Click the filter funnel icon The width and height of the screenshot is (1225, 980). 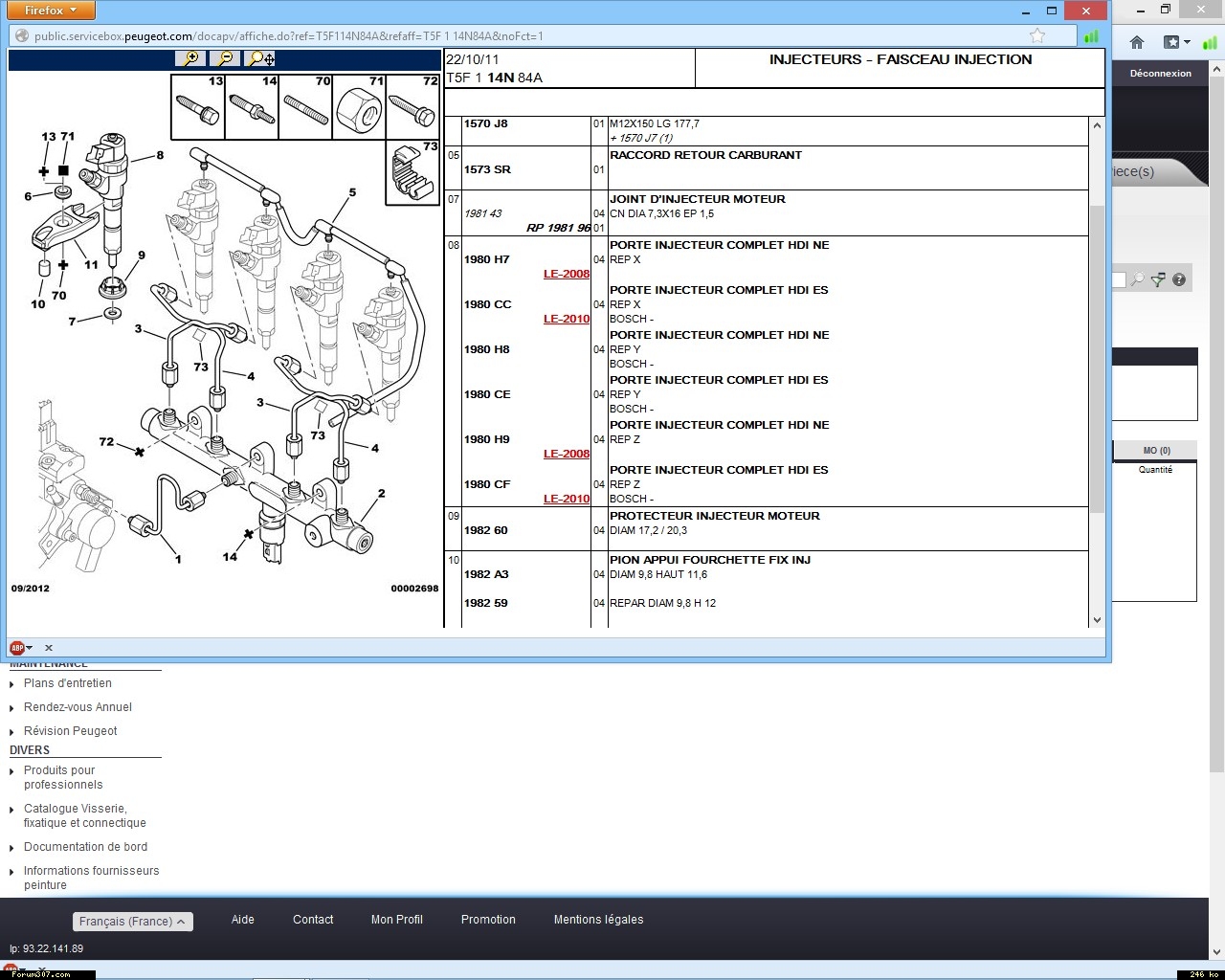tap(1158, 279)
